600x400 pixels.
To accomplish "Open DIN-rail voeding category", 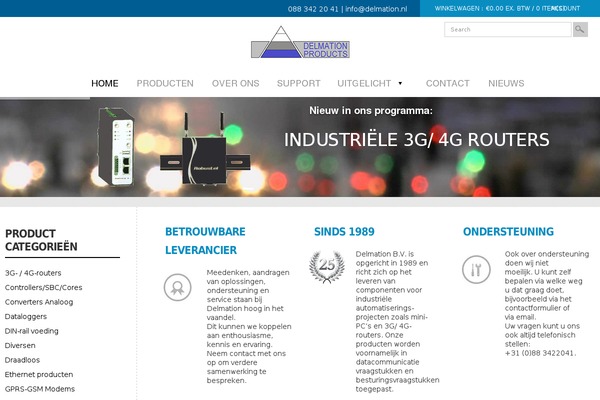I will [31, 331].
